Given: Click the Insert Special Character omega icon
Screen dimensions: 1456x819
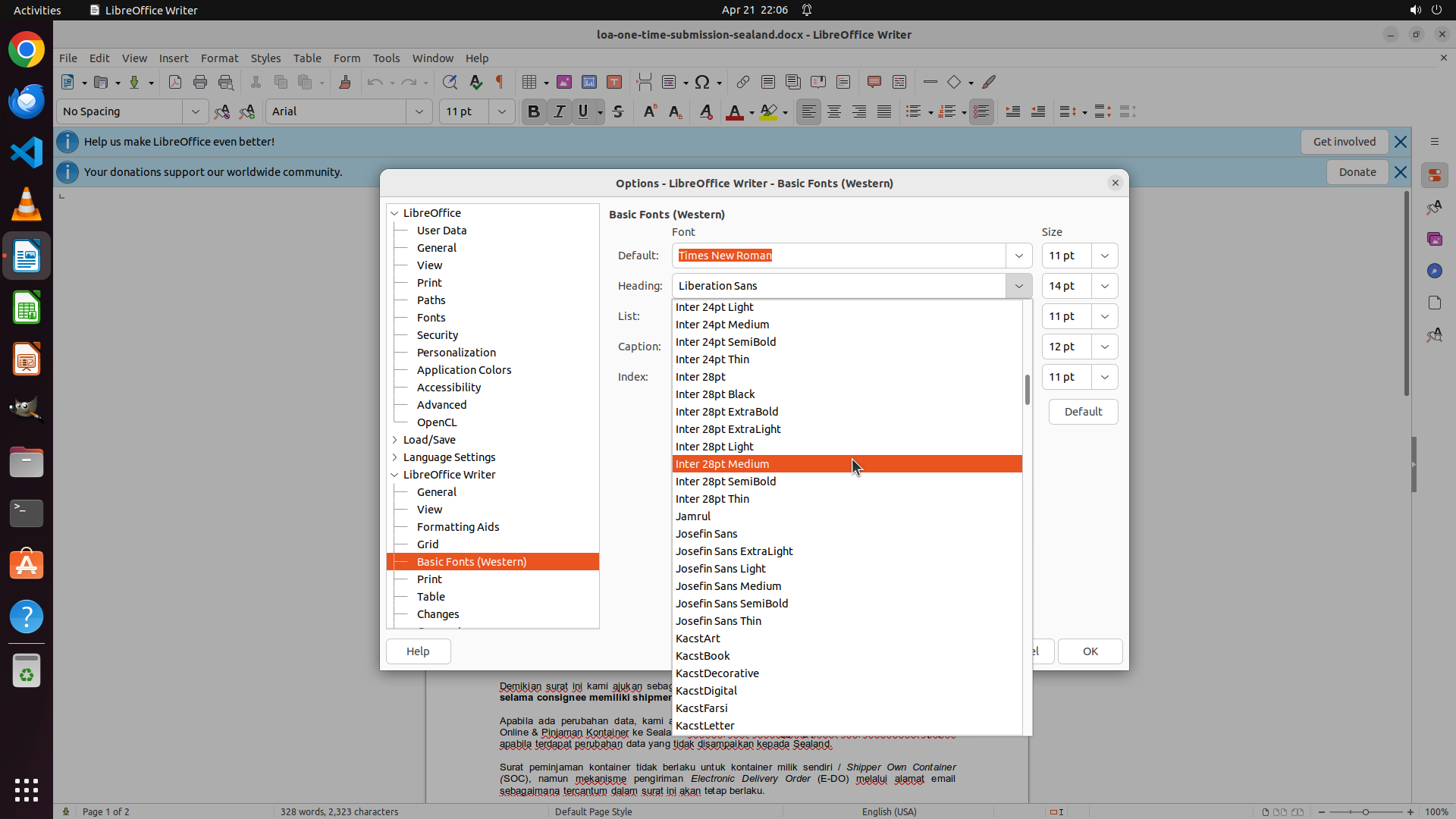Looking at the screenshot, I should (702, 82).
